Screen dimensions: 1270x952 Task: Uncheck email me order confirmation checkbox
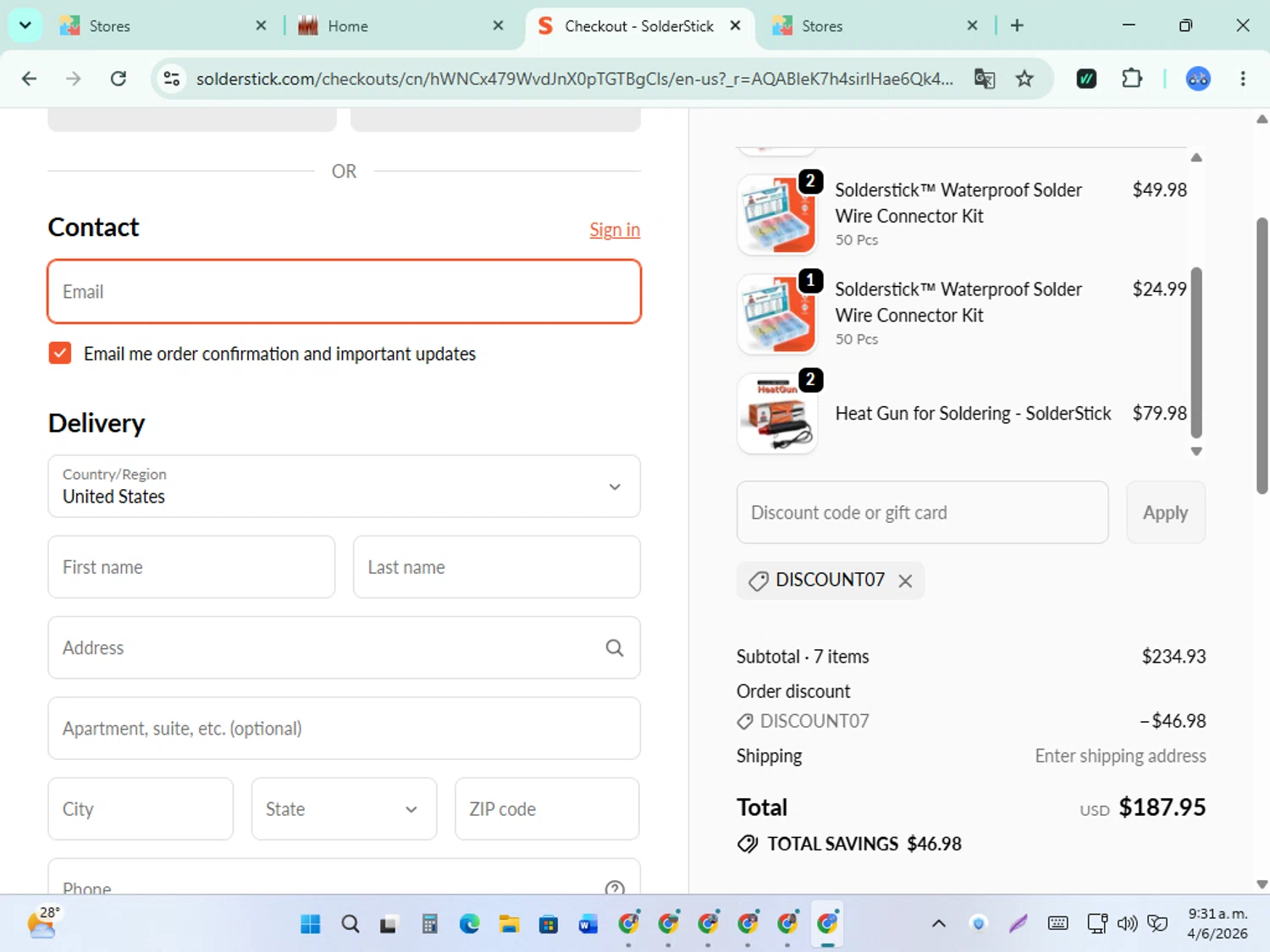coord(60,353)
